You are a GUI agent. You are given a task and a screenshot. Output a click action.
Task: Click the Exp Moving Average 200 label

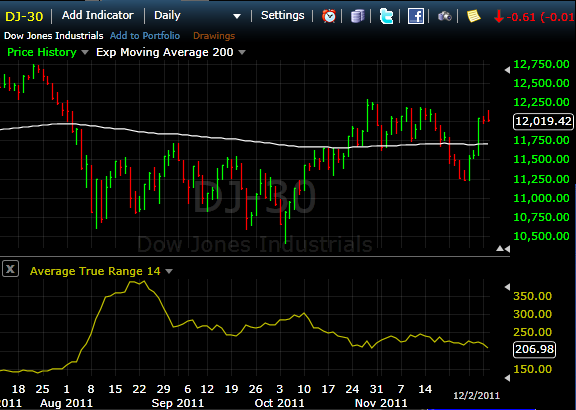pyautogui.click(x=165, y=52)
